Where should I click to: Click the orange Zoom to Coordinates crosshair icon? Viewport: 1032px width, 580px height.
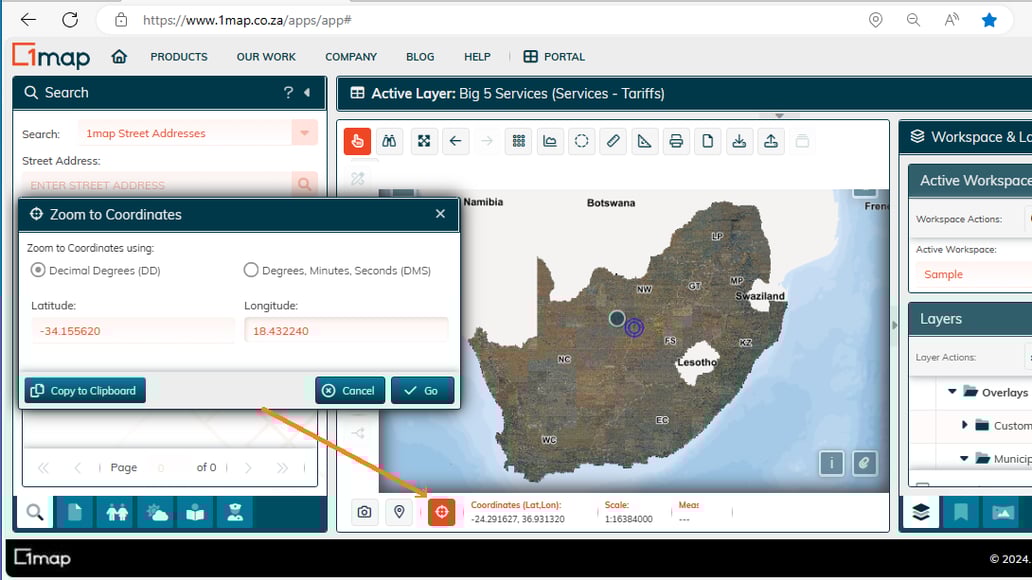(442, 512)
